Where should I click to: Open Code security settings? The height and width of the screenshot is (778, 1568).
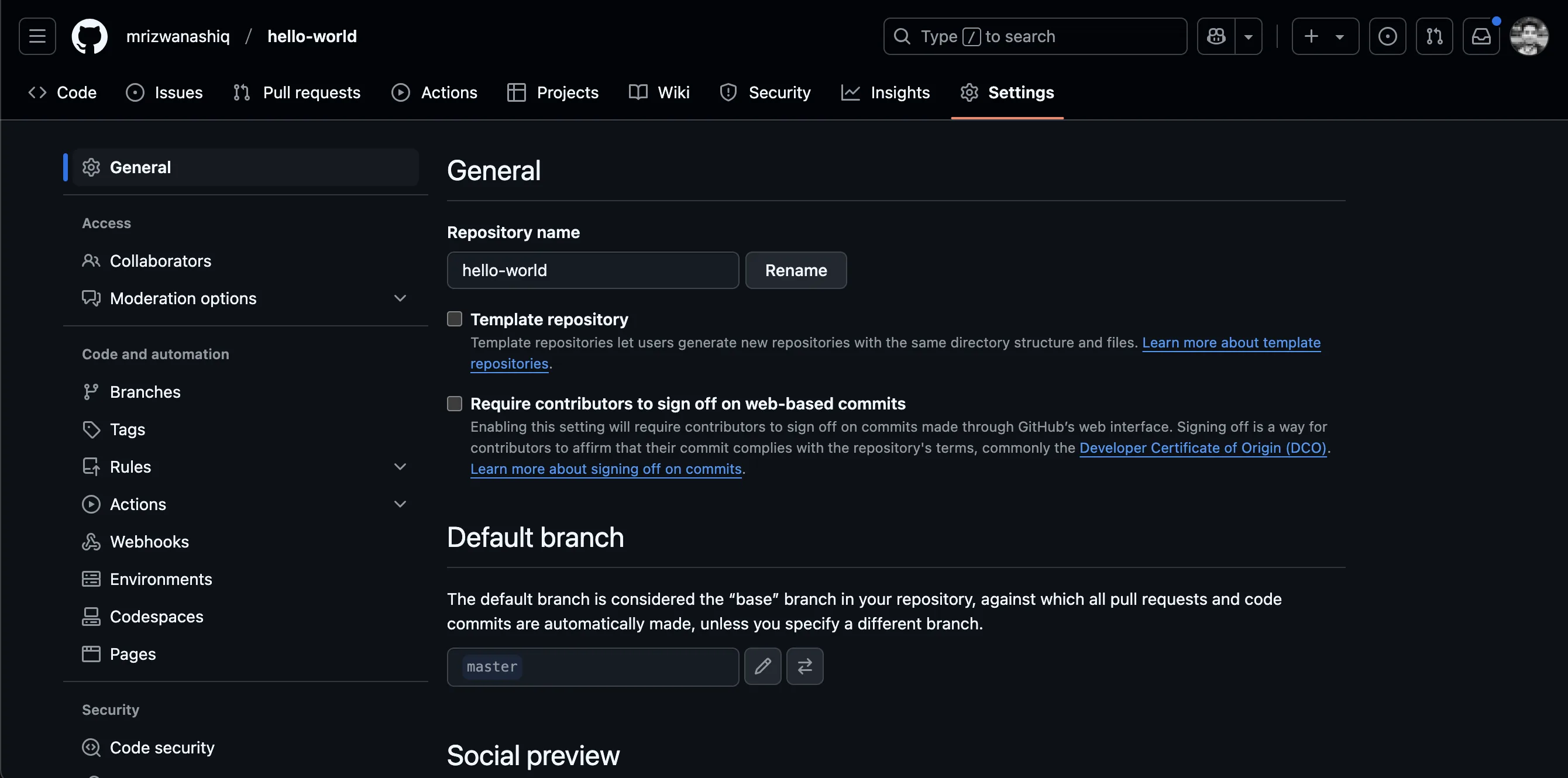pyautogui.click(x=246, y=748)
